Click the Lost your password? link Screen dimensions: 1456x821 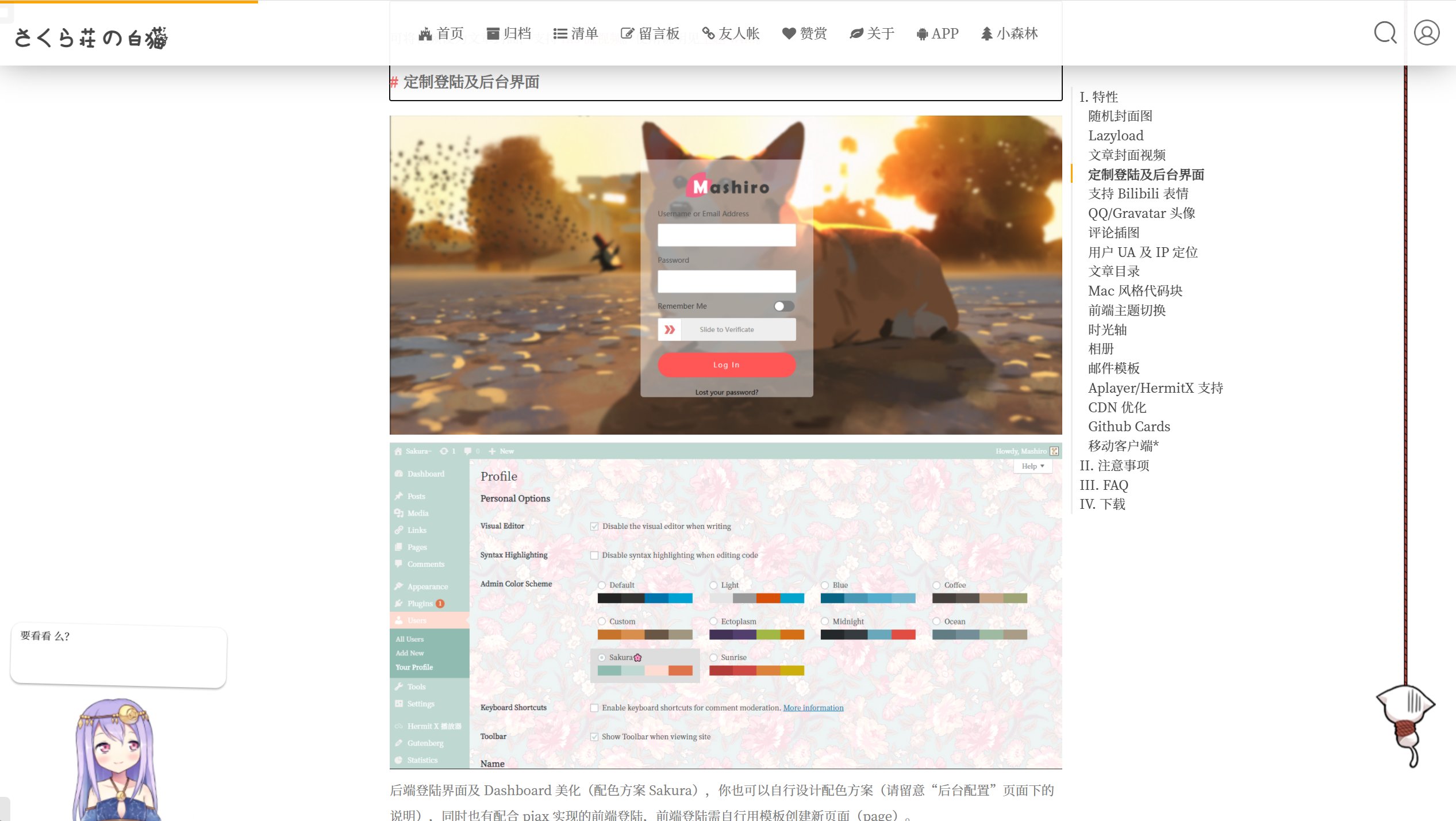pyautogui.click(x=726, y=392)
